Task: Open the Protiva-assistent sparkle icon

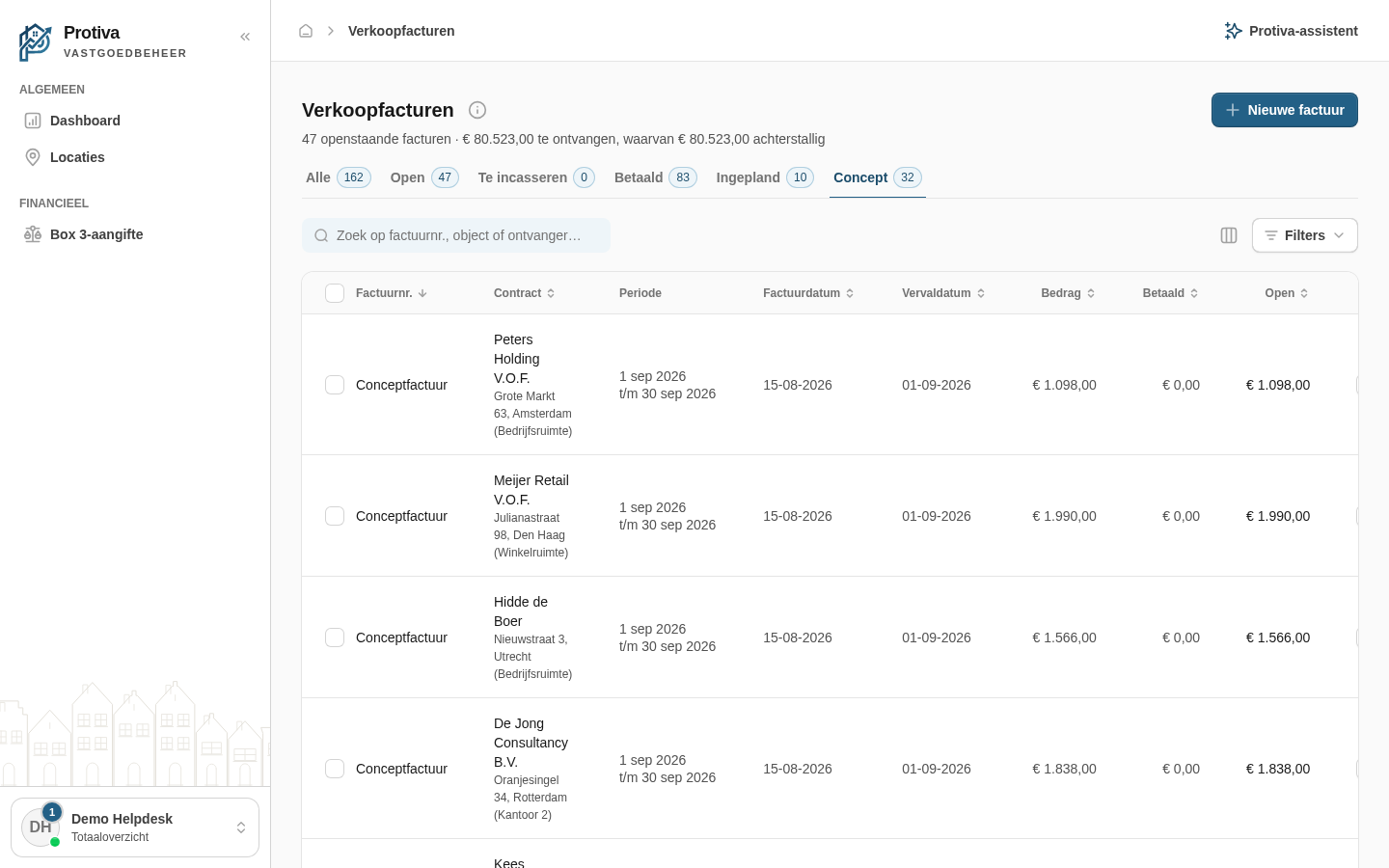Action: pyautogui.click(x=1233, y=31)
